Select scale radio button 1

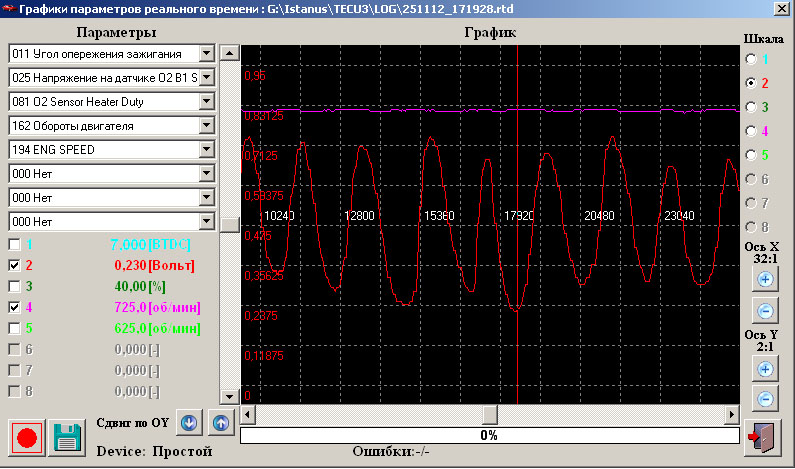click(x=751, y=59)
